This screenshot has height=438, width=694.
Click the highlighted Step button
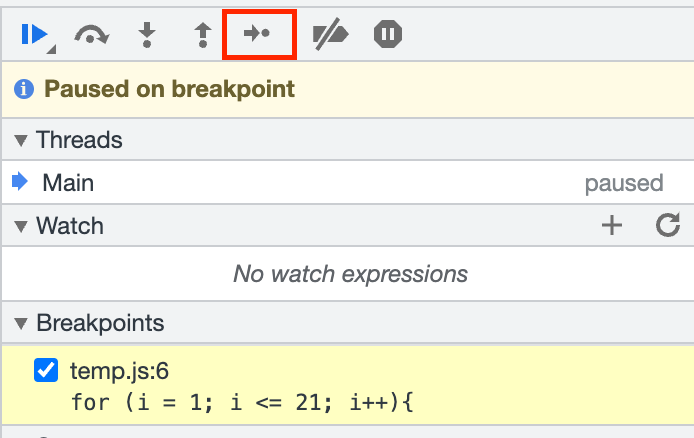click(x=259, y=35)
